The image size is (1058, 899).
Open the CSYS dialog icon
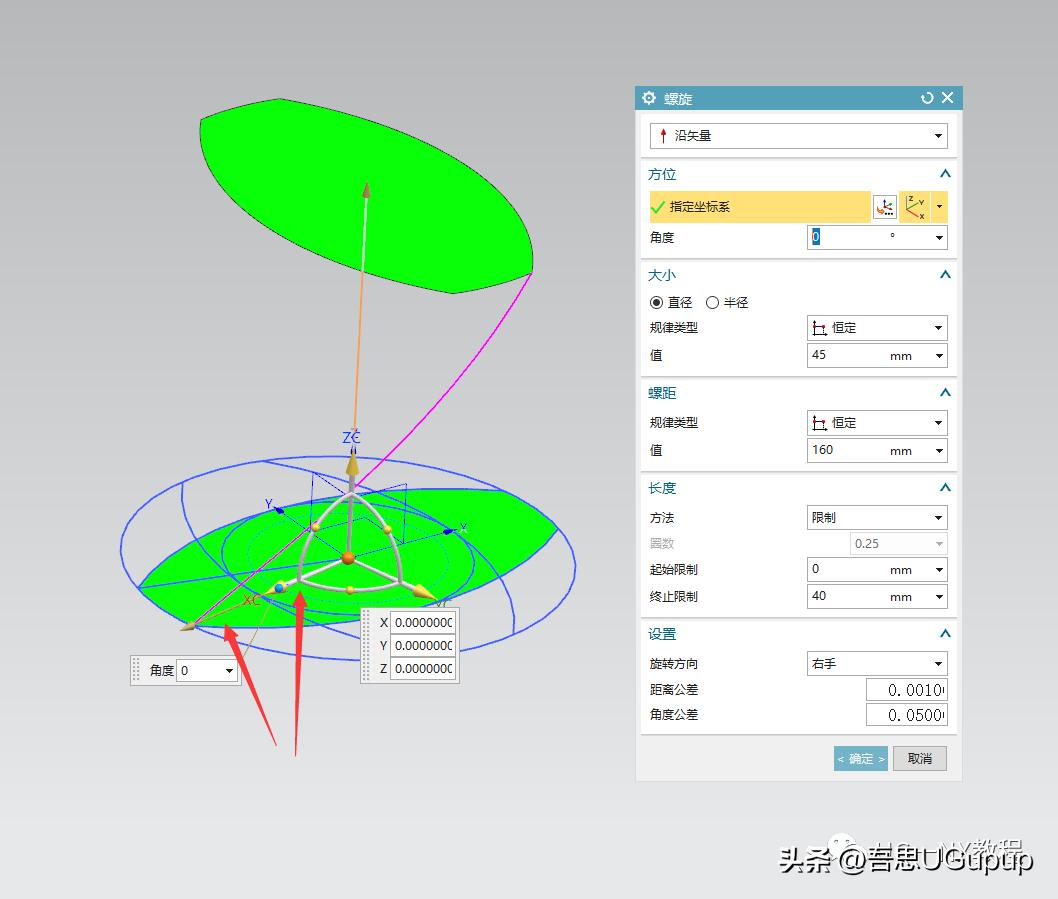point(885,207)
